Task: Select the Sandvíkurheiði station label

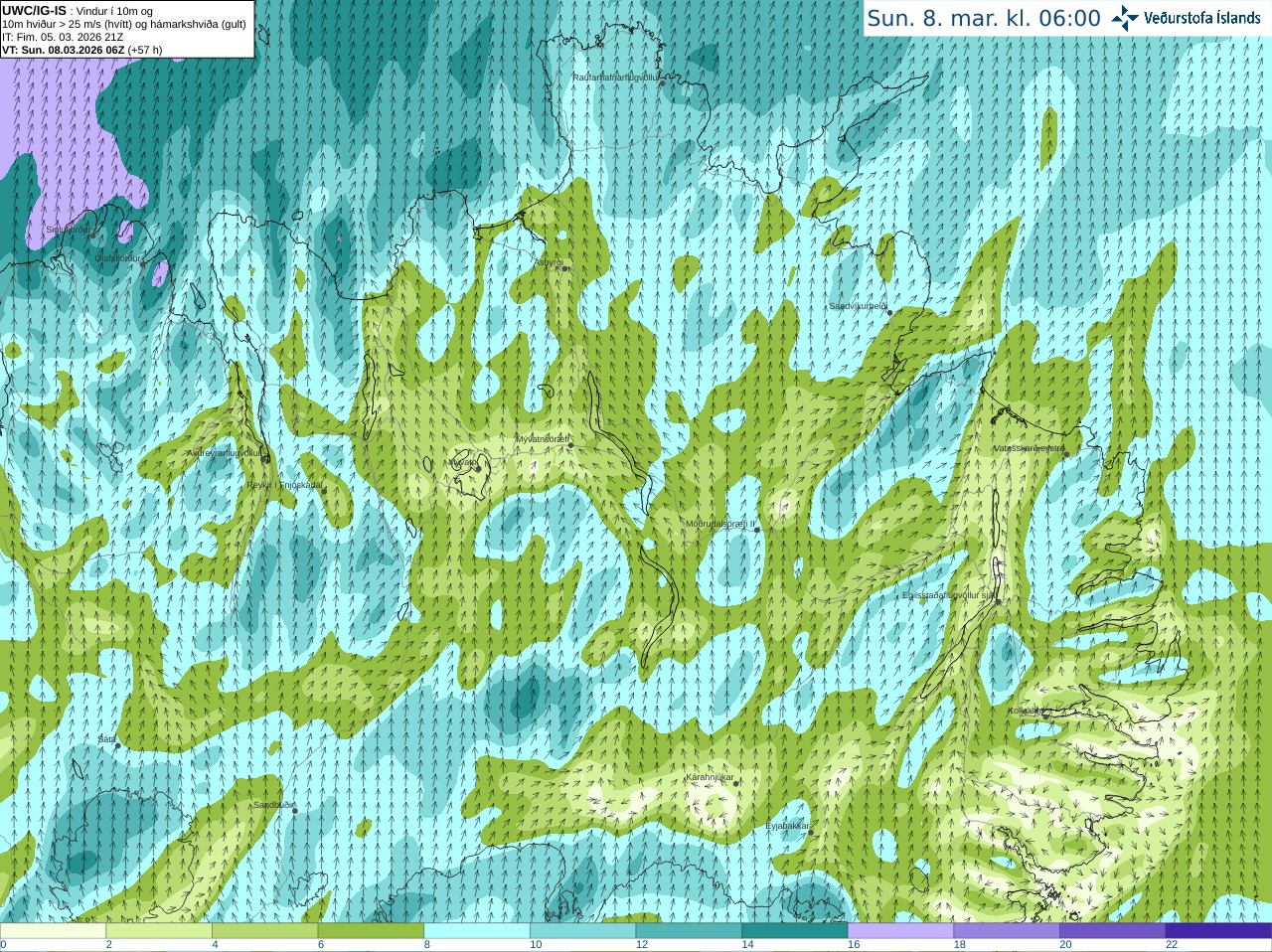Action: 858,306
